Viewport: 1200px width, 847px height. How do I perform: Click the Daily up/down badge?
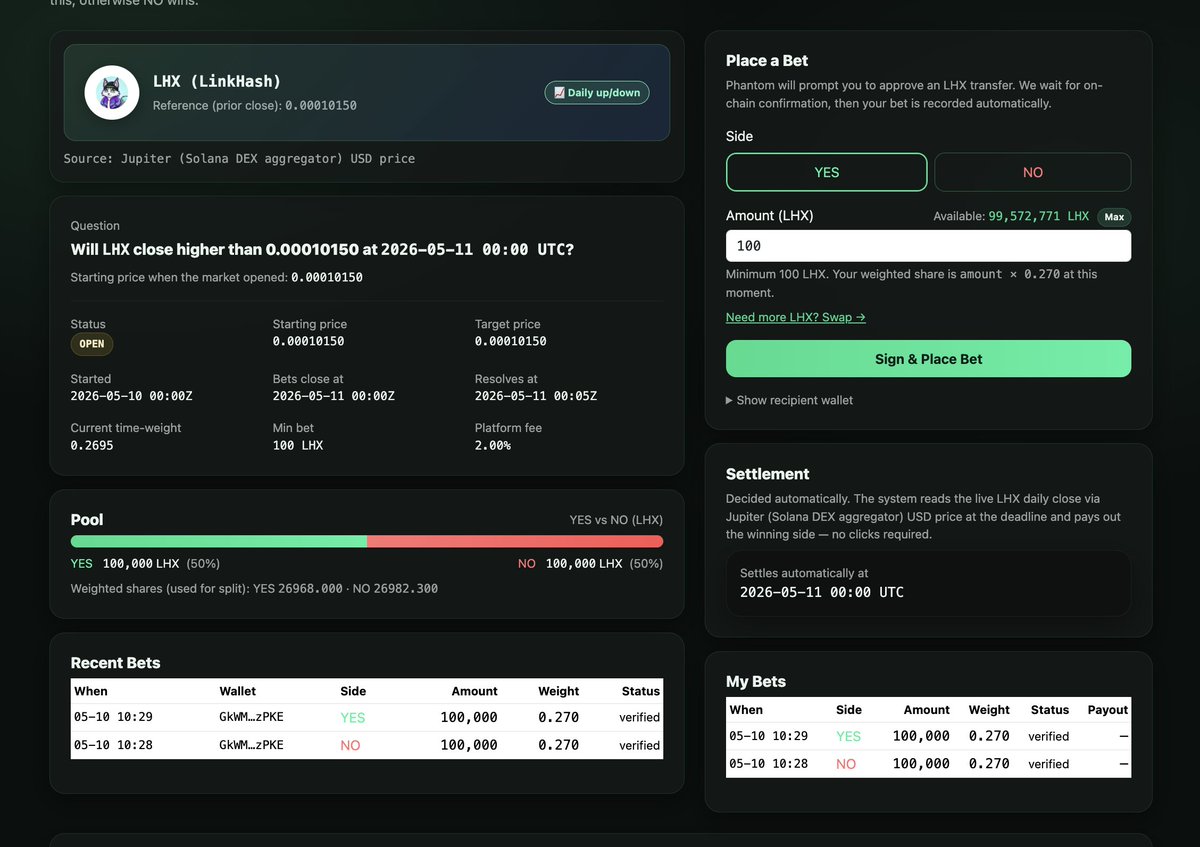(x=597, y=93)
